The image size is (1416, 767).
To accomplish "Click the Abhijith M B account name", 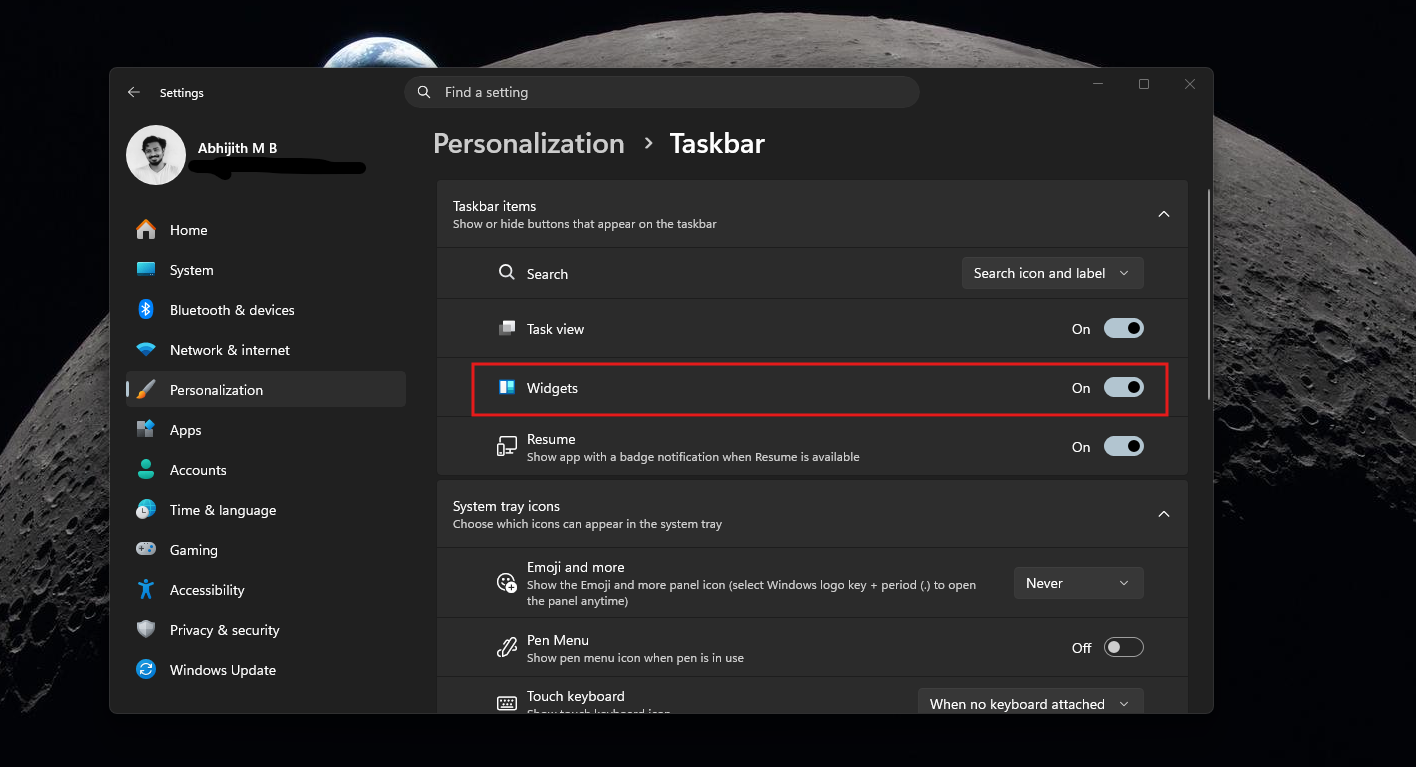I will coord(238,148).
